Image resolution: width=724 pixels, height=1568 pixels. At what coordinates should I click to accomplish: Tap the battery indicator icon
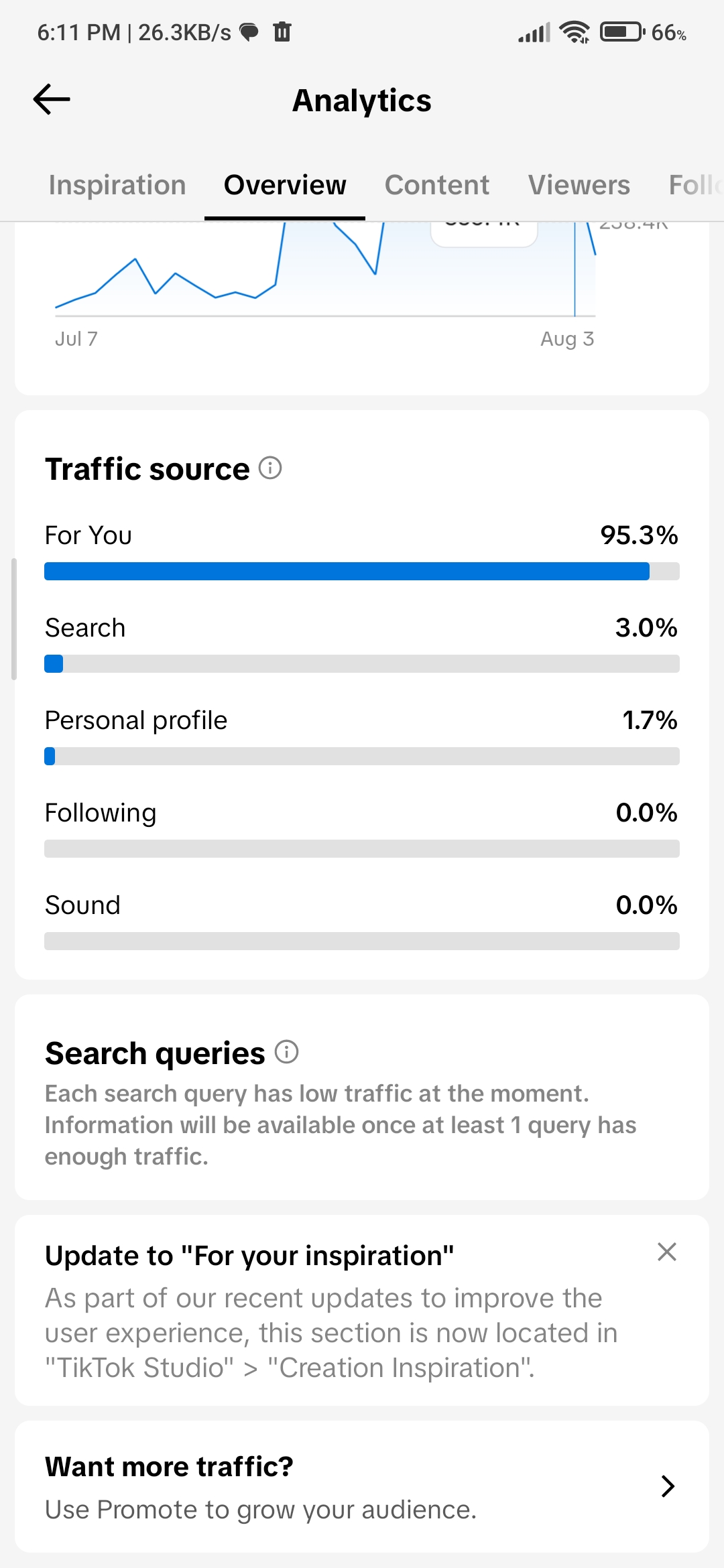click(x=622, y=31)
